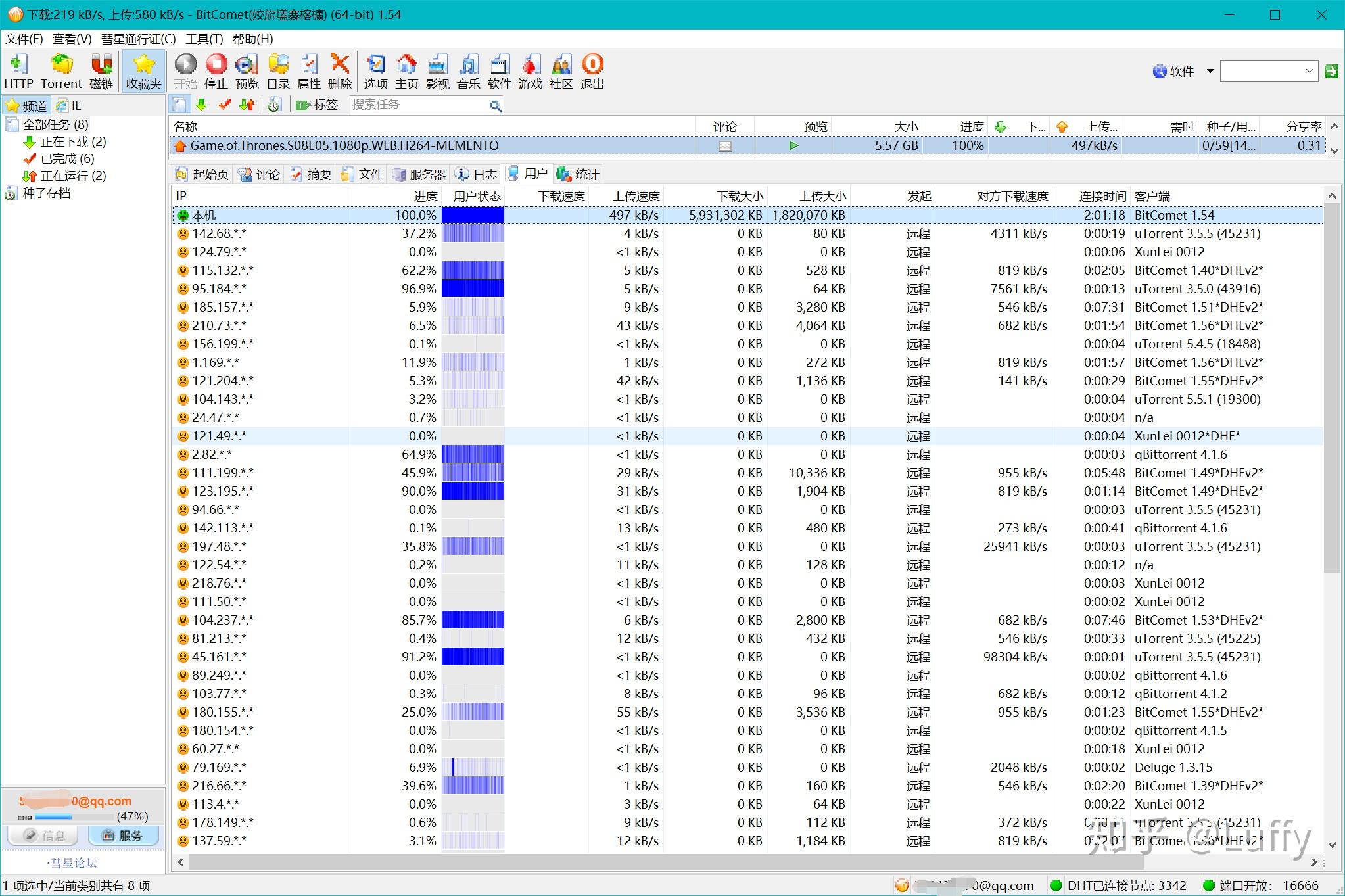Click task list scroll-down arrow
1345x896 pixels.
[x=1334, y=151]
